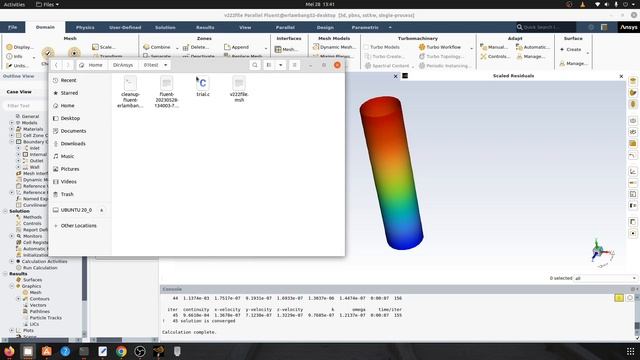
Task: Expand the Monitors tree node
Action: click(12, 236)
